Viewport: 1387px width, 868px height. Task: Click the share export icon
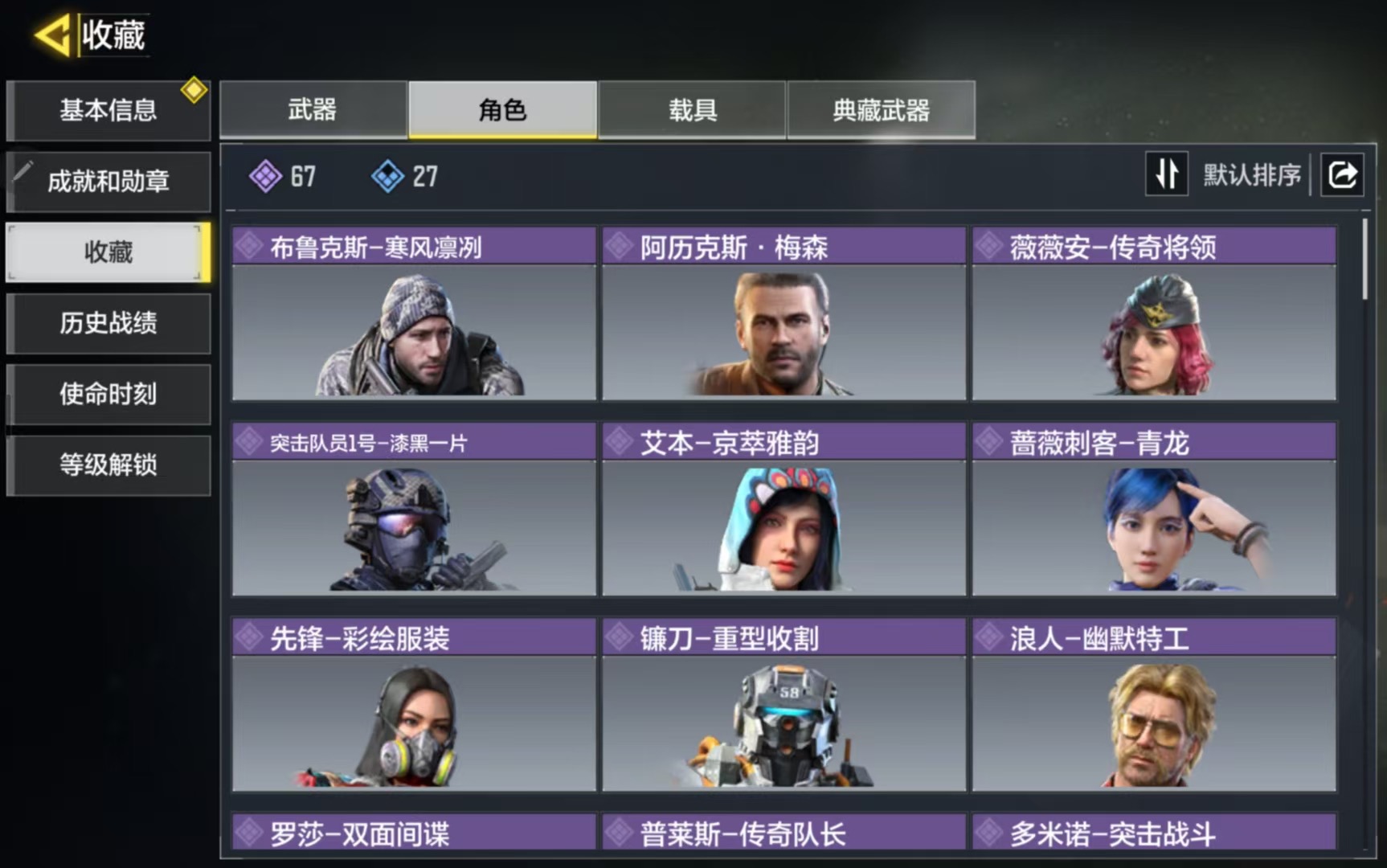1342,174
